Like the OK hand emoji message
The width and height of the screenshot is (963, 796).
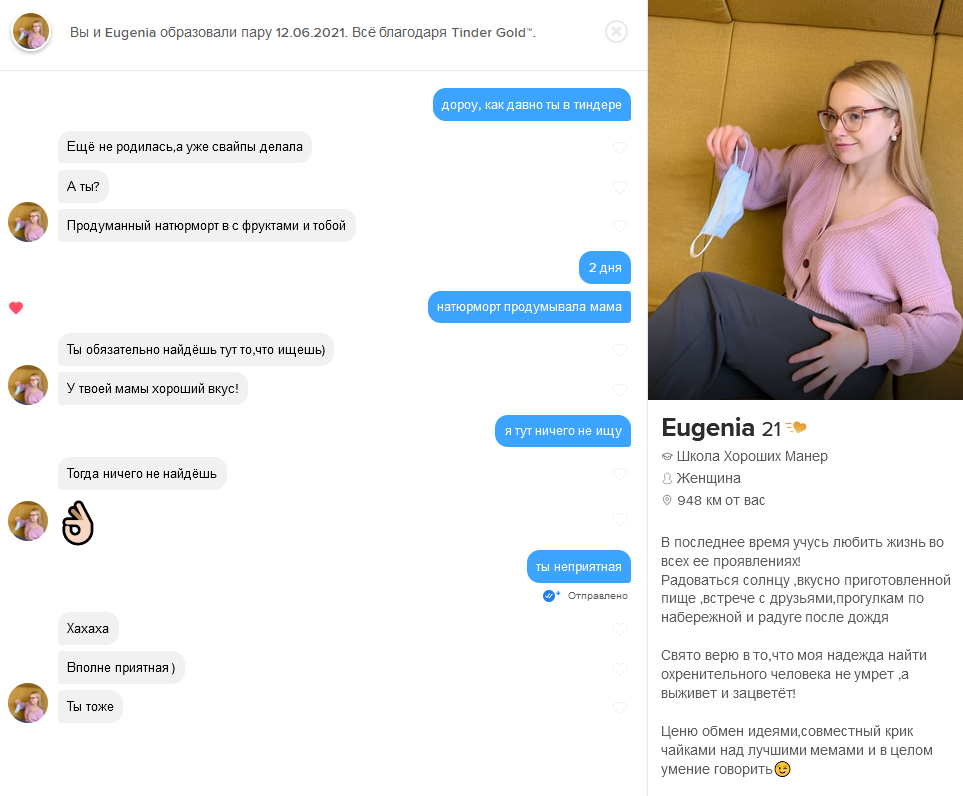[x=620, y=519]
